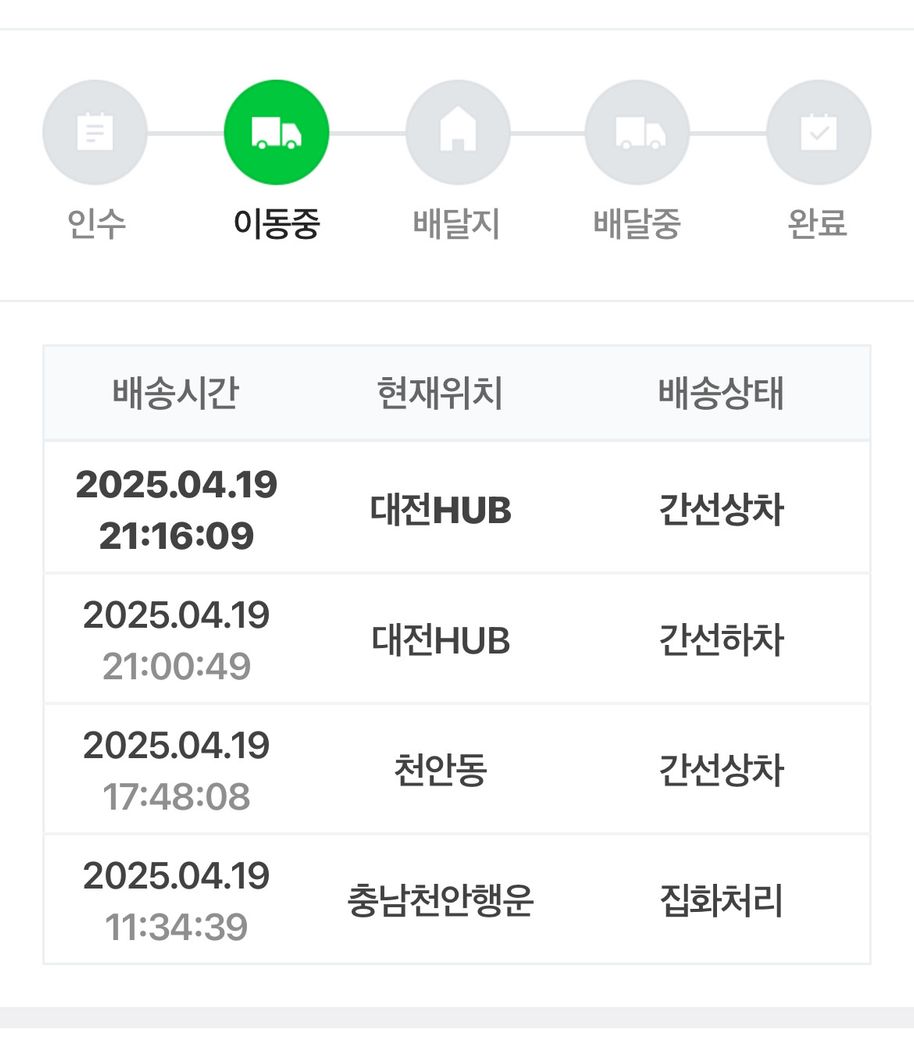Select the 완료 step label

817,224
